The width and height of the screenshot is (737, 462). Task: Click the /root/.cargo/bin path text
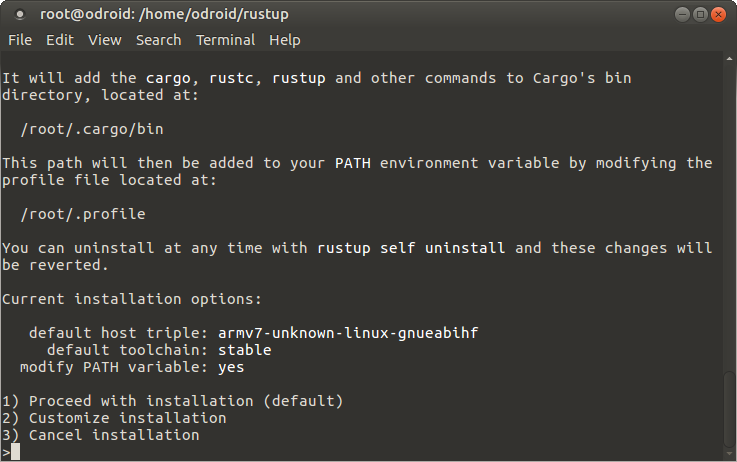point(92,129)
